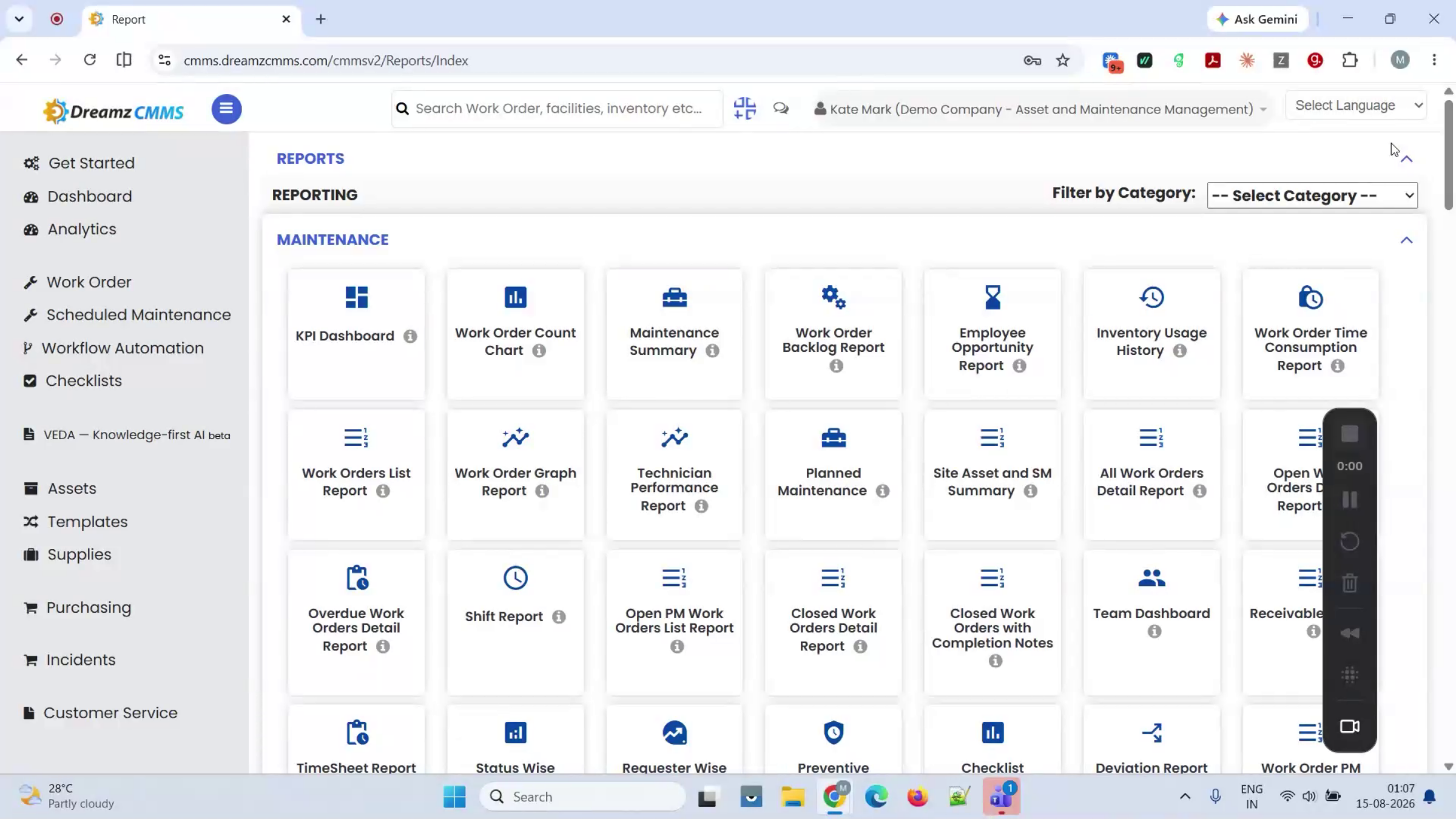Click All Work Orders Detail Report icon
This screenshot has height=819, width=1456.
(1151, 437)
